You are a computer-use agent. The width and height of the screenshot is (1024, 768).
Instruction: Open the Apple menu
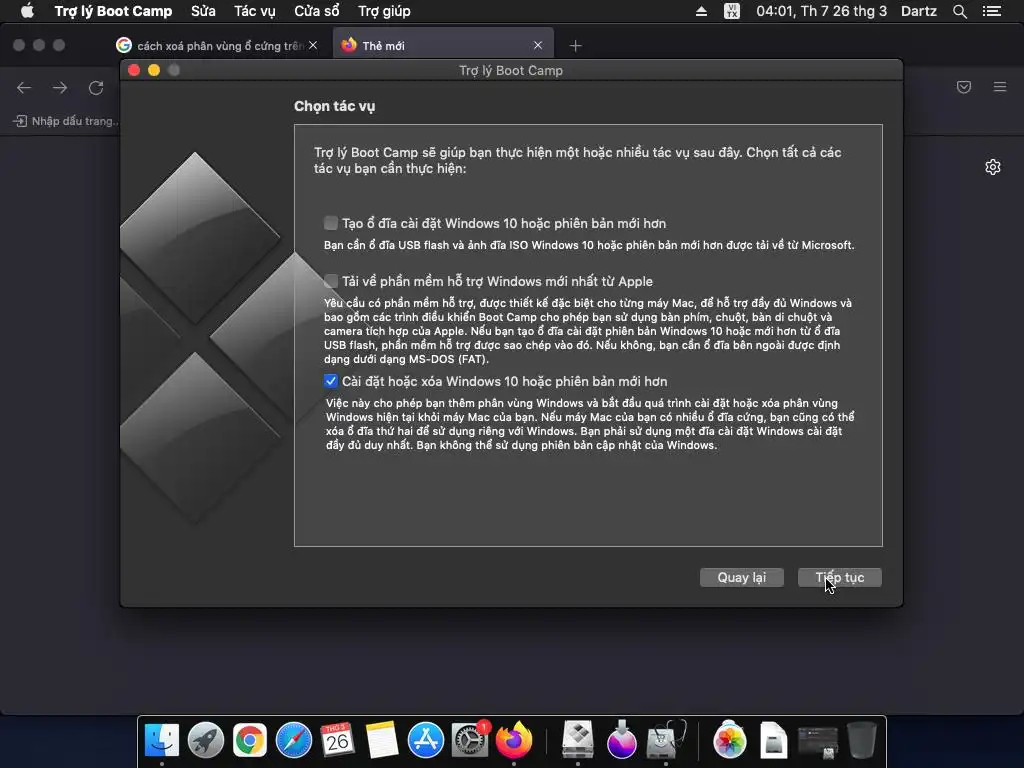coord(27,11)
